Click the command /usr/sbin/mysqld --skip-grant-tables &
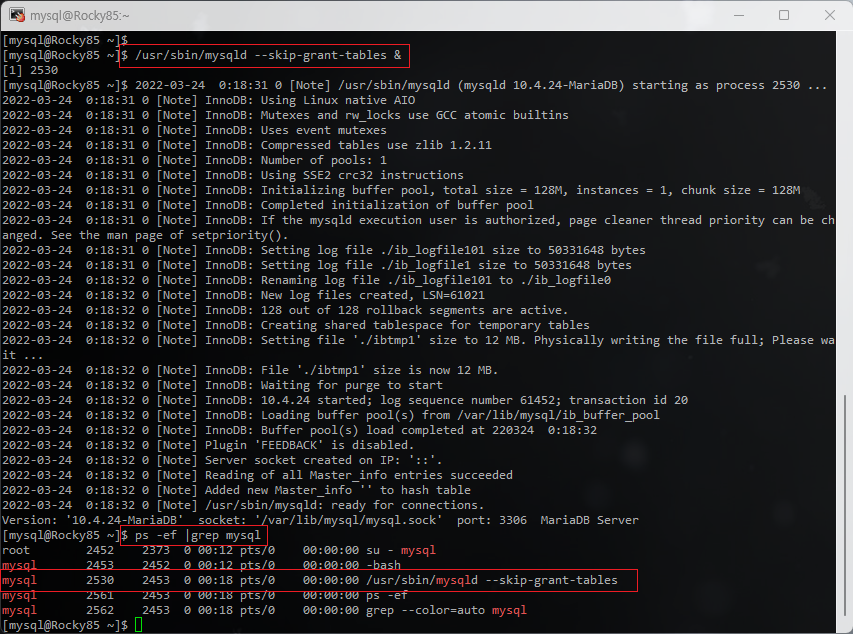Image resolution: width=853 pixels, height=634 pixels. [x=268, y=55]
